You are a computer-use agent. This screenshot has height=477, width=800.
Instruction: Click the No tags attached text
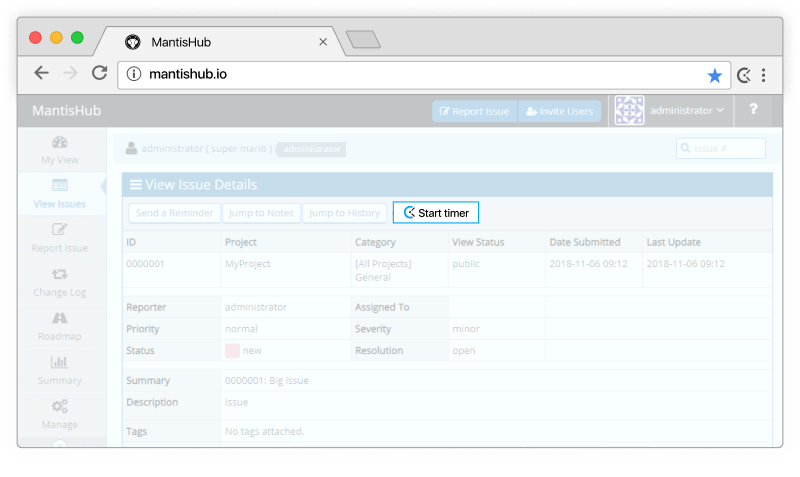(264, 431)
